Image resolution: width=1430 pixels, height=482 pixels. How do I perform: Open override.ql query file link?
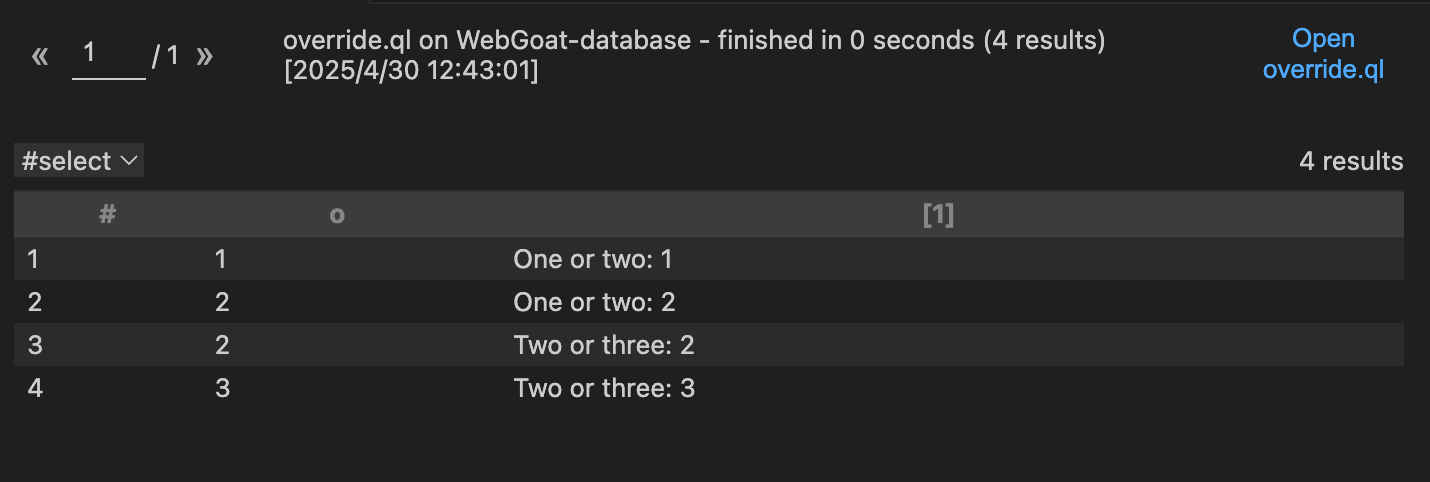(1323, 55)
